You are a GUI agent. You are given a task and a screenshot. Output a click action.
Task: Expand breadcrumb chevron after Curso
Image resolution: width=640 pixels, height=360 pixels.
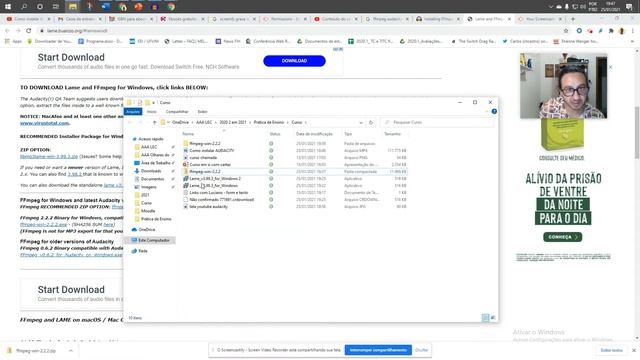coord(306,122)
